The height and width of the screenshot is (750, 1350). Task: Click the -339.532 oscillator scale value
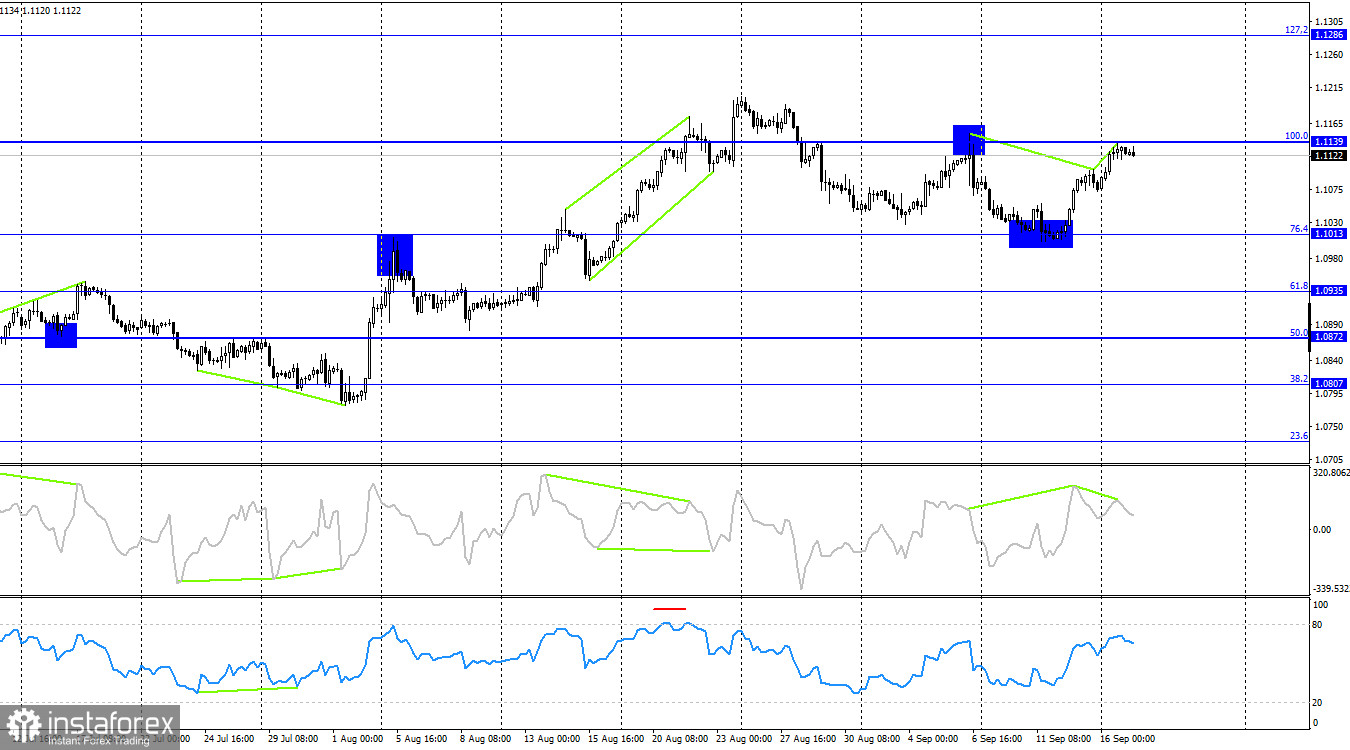(1331, 590)
